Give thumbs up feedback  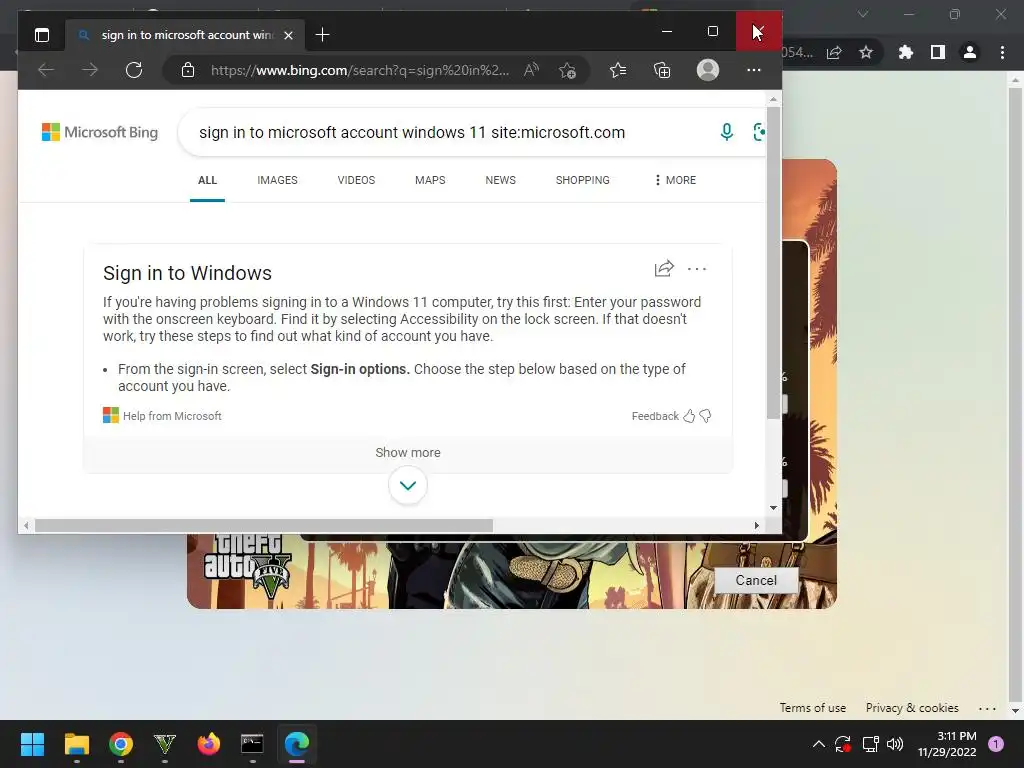[x=689, y=416]
